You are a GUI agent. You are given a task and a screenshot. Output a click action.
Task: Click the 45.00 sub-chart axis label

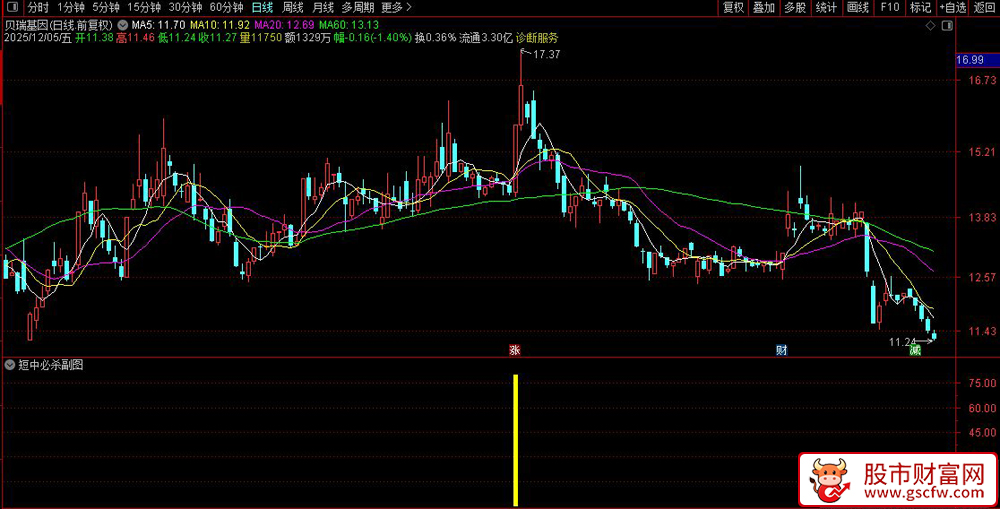click(x=982, y=433)
